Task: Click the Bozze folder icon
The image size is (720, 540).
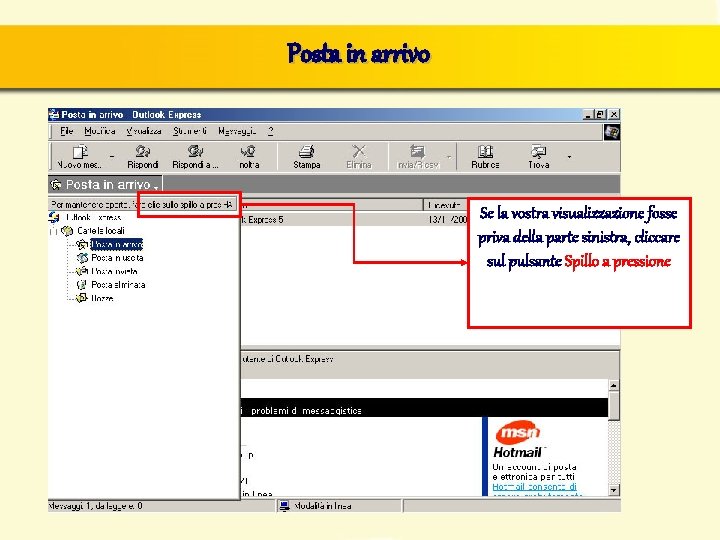Action: point(82,298)
